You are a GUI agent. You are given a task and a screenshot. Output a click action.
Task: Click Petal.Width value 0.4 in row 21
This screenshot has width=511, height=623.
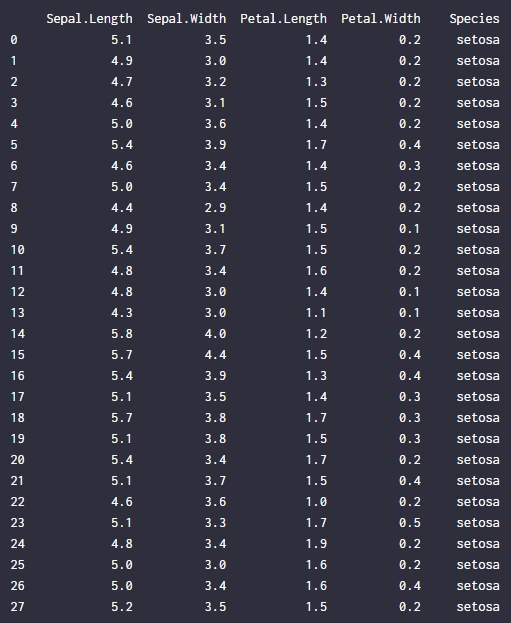click(410, 481)
